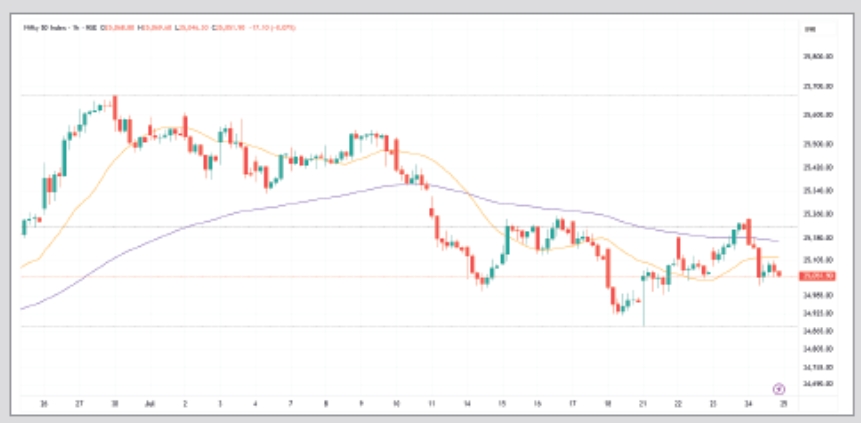Click the 25,800.00 label on price axis
The image size is (861, 423).
[818, 59]
